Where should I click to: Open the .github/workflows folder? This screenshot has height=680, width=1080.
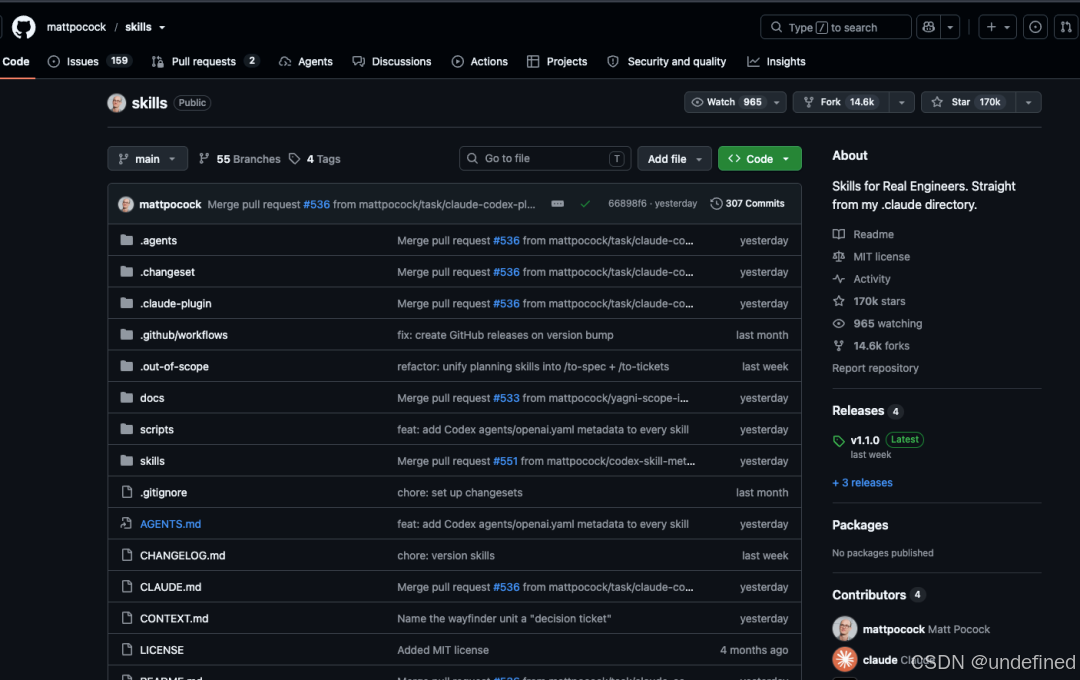point(184,335)
